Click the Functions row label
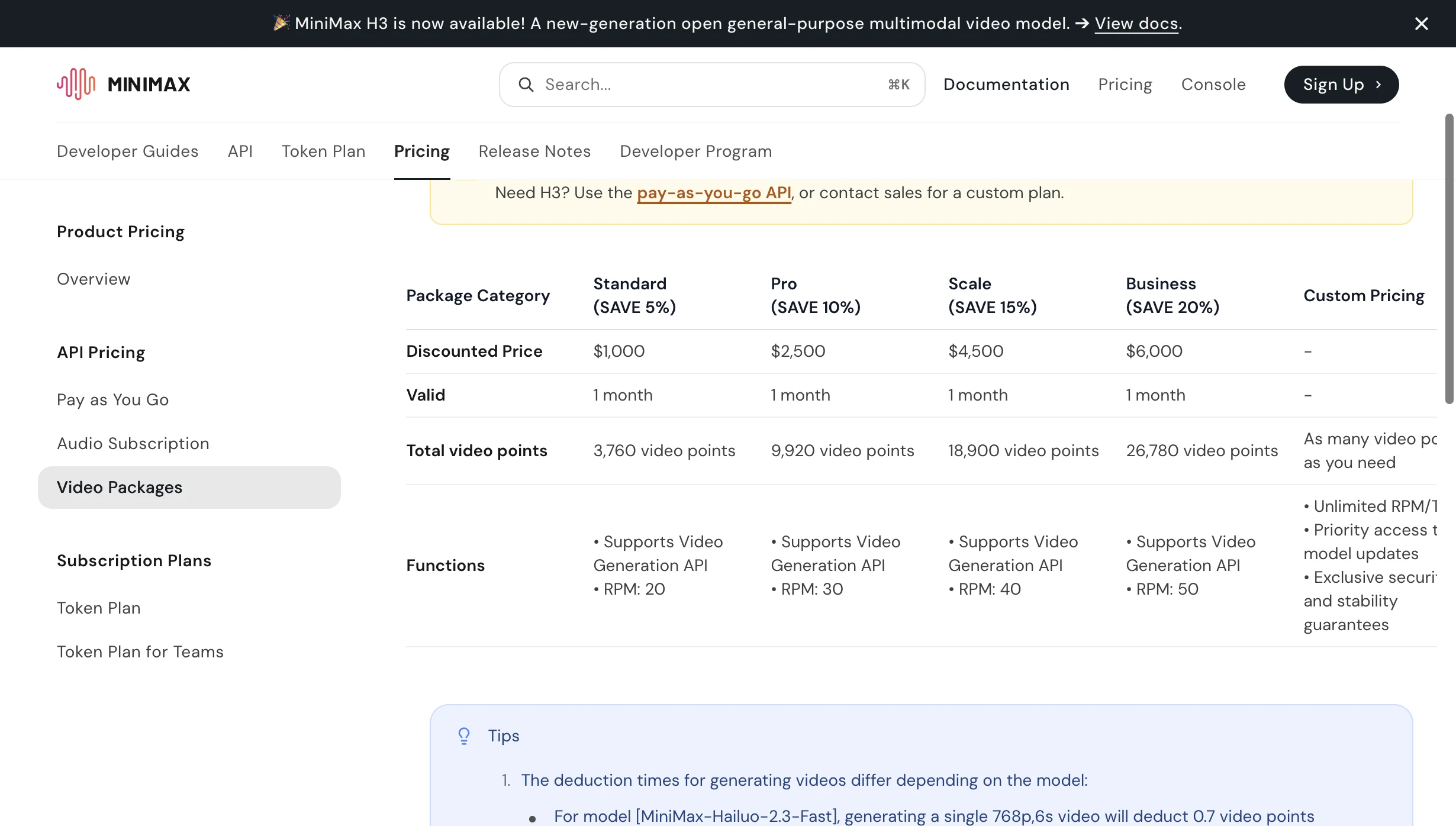Image resolution: width=1456 pixels, height=826 pixels. click(x=446, y=566)
